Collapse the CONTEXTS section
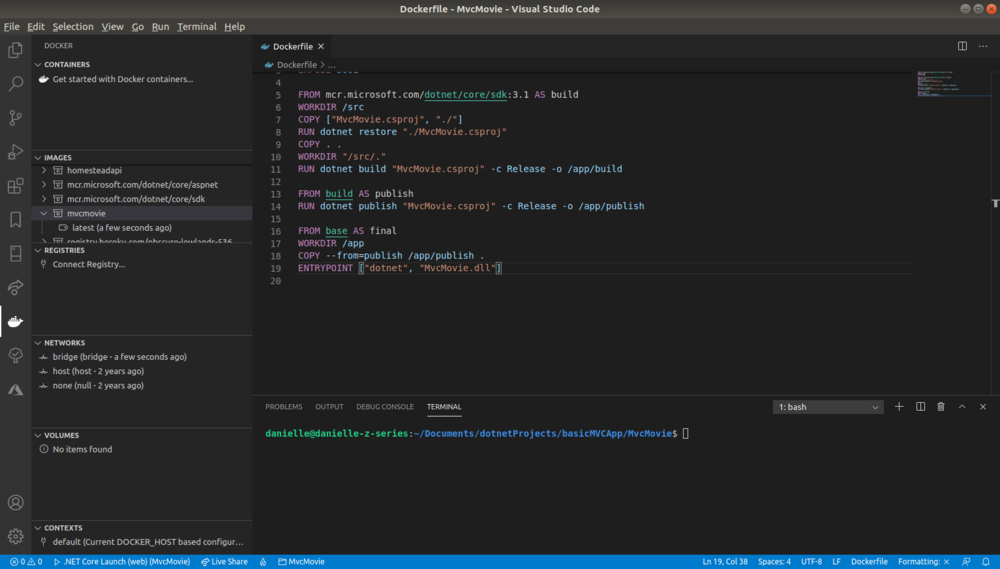The height and width of the screenshot is (569, 1000). (x=38, y=528)
